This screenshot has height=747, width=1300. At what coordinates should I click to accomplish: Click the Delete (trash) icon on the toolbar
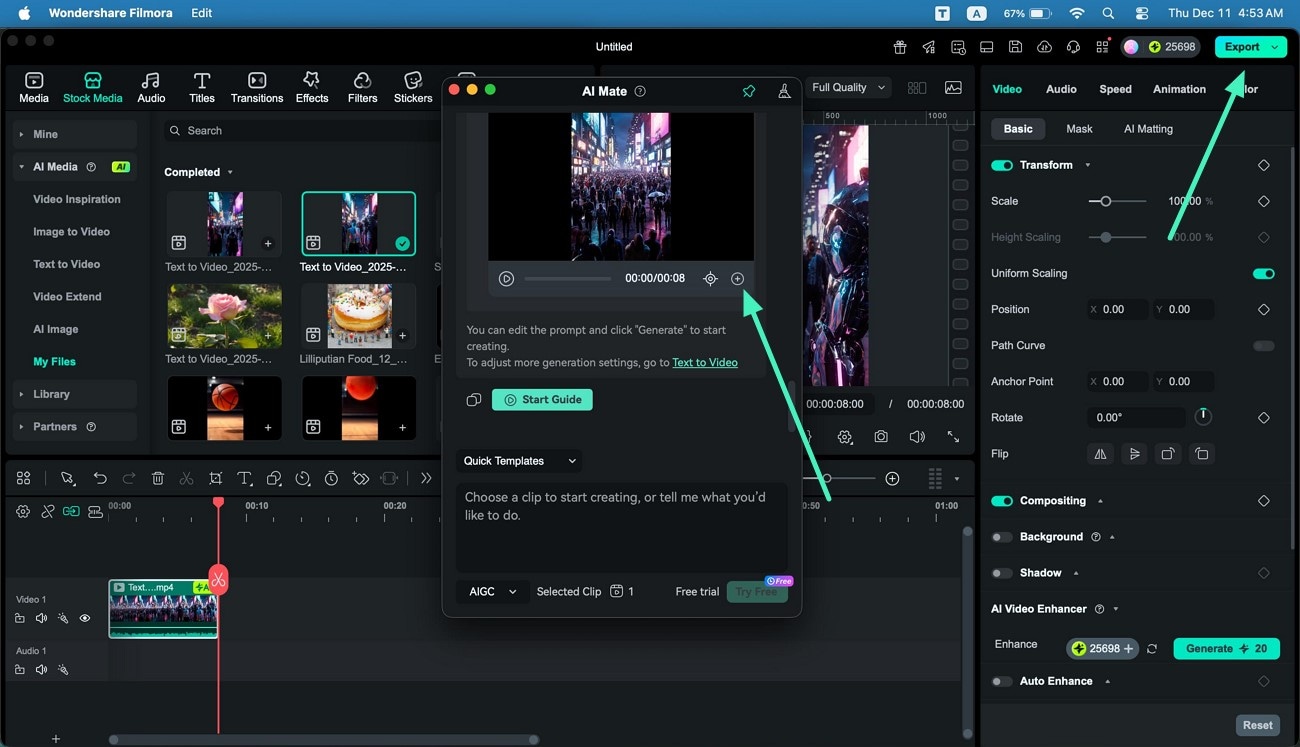tap(157, 478)
